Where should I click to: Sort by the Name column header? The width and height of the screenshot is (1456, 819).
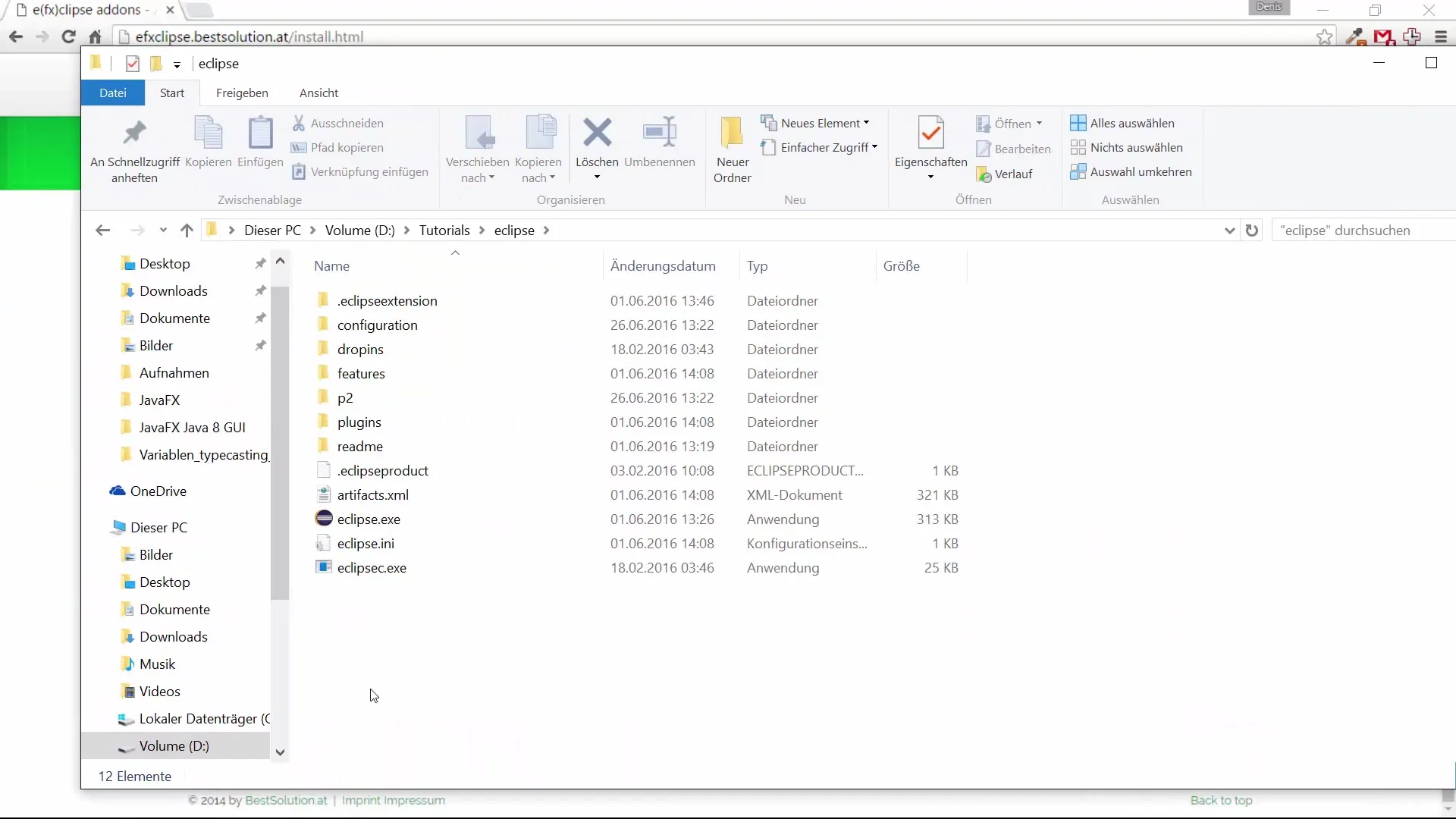click(x=332, y=265)
